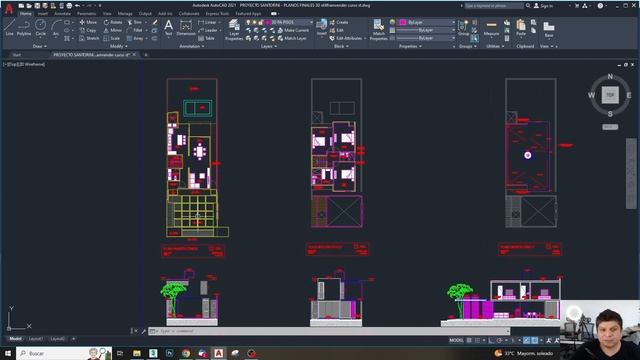The height and width of the screenshot is (360, 640).
Task: Select the Text annotation tool
Action: pos(169,29)
